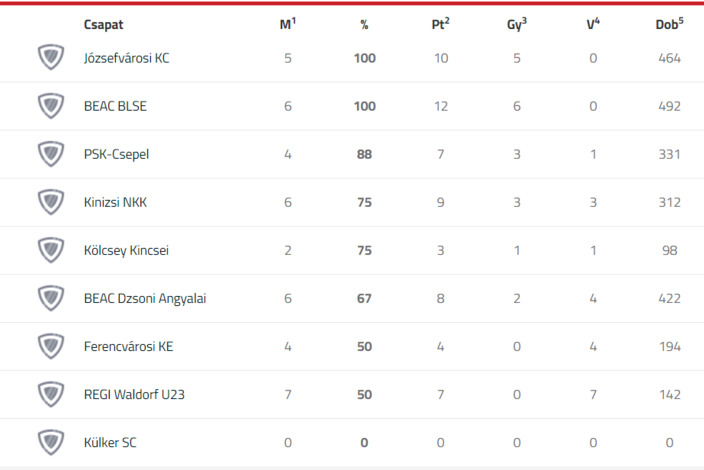Select the Ferencvárosi KE shield emblem
704x470 pixels.
pyautogui.click(x=51, y=346)
